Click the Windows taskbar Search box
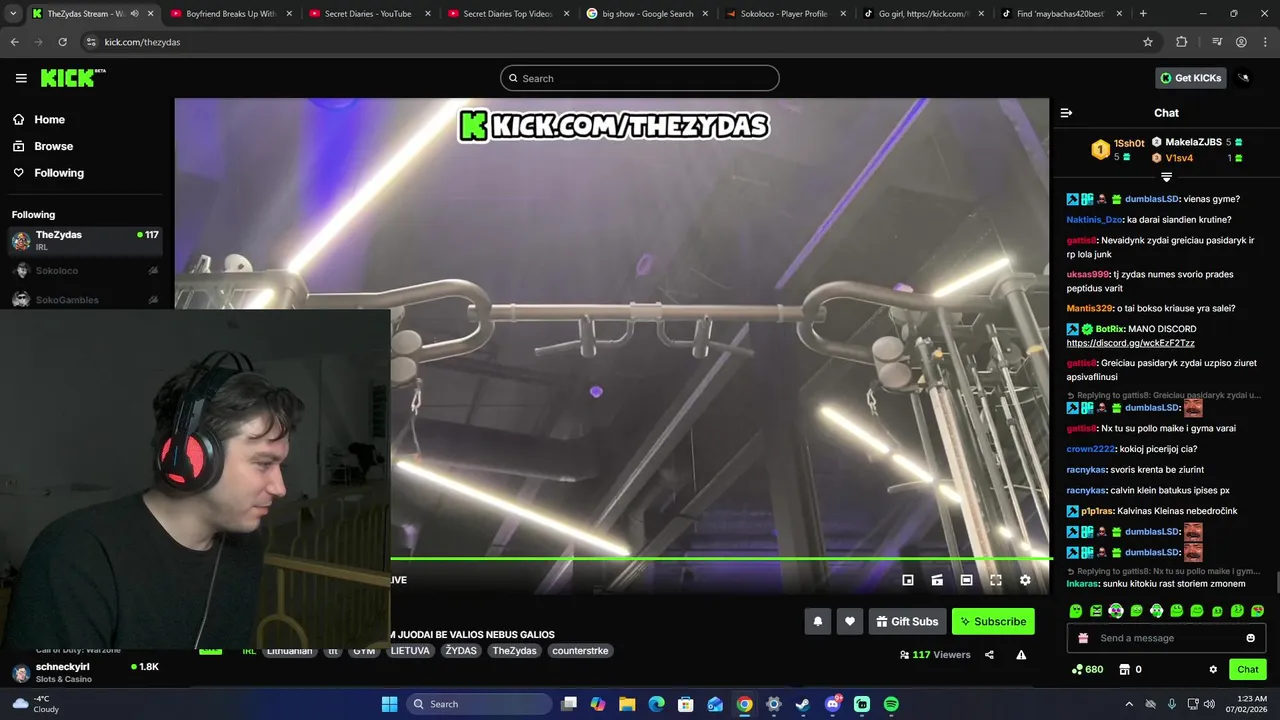Image resolution: width=1280 pixels, height=720 pixels. [477, 704]
